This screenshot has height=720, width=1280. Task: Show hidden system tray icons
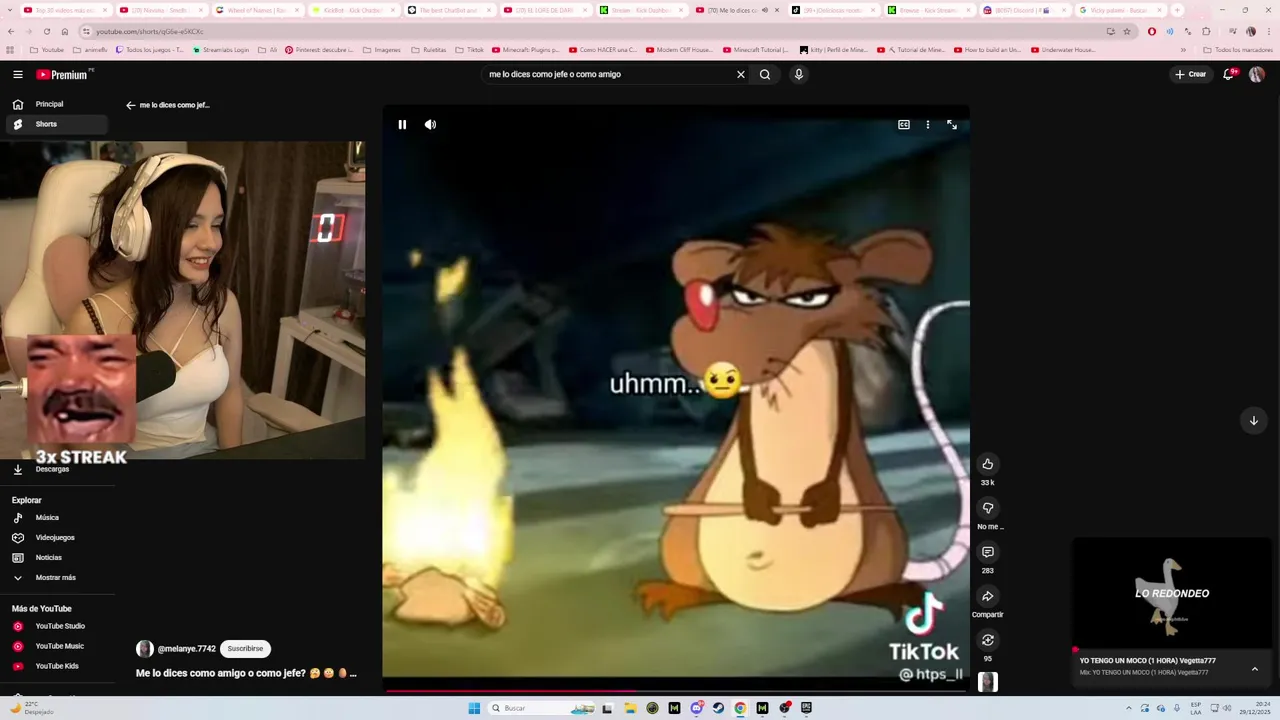coord(1129,708)
